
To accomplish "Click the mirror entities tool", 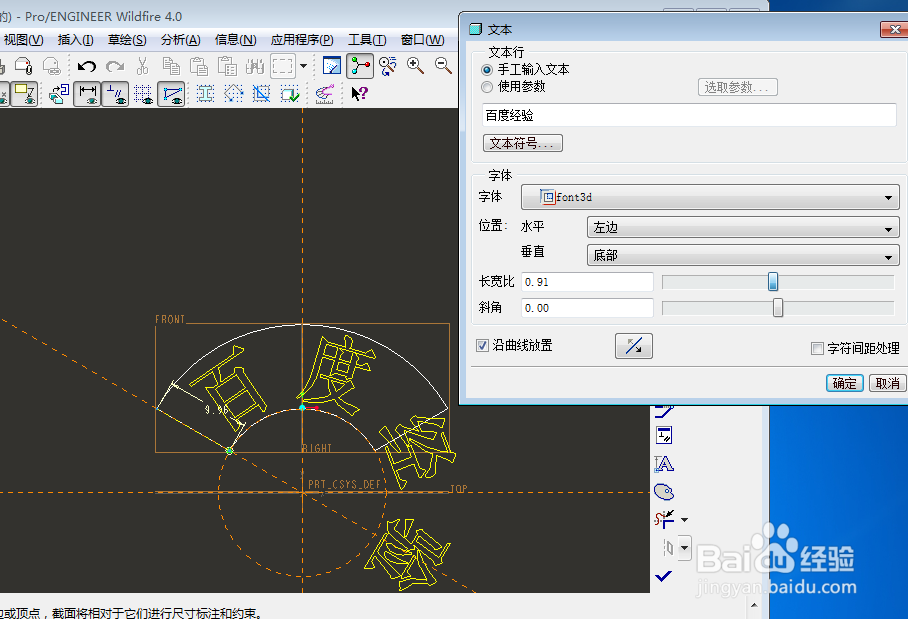I will [668, 547].
